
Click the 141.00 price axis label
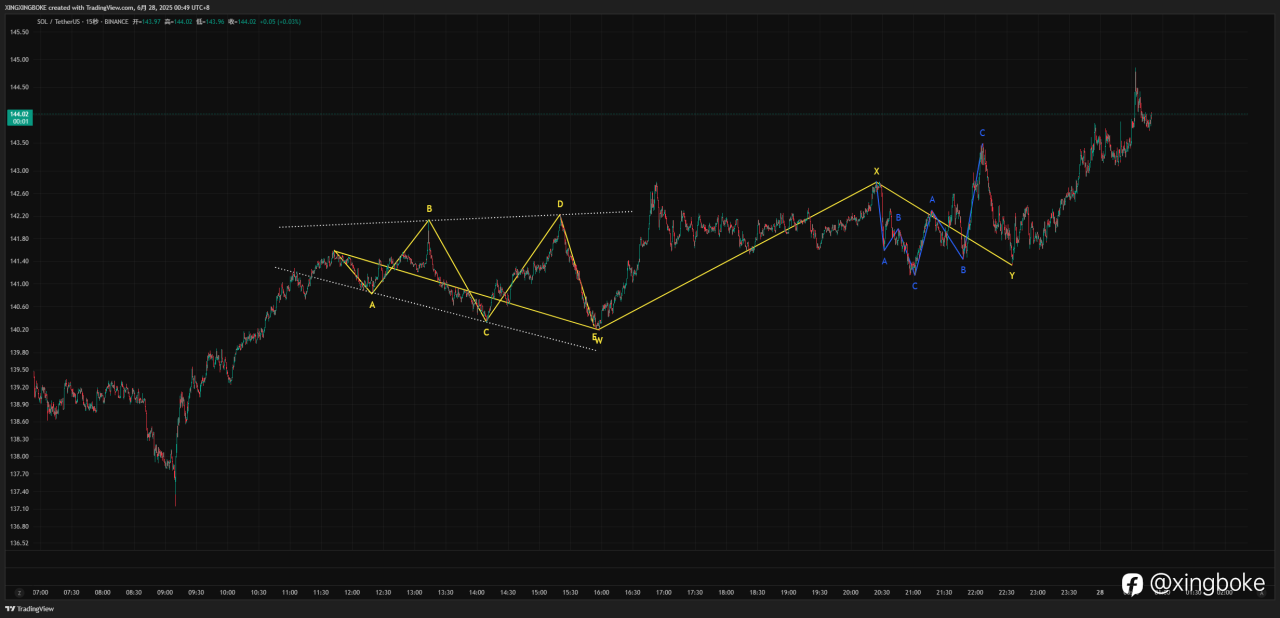(x=19, y=284)
